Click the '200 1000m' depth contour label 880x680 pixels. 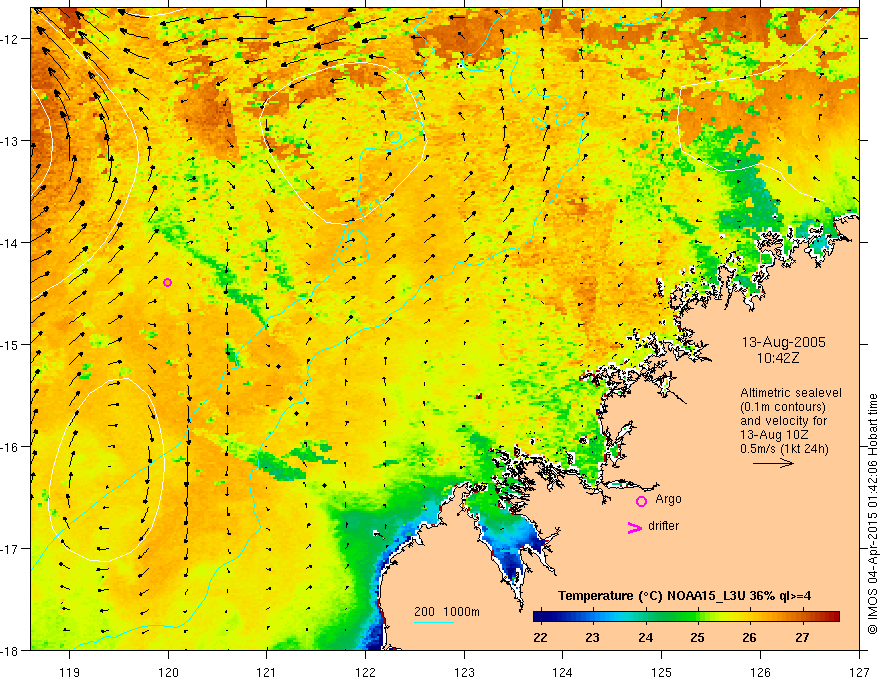447,612
